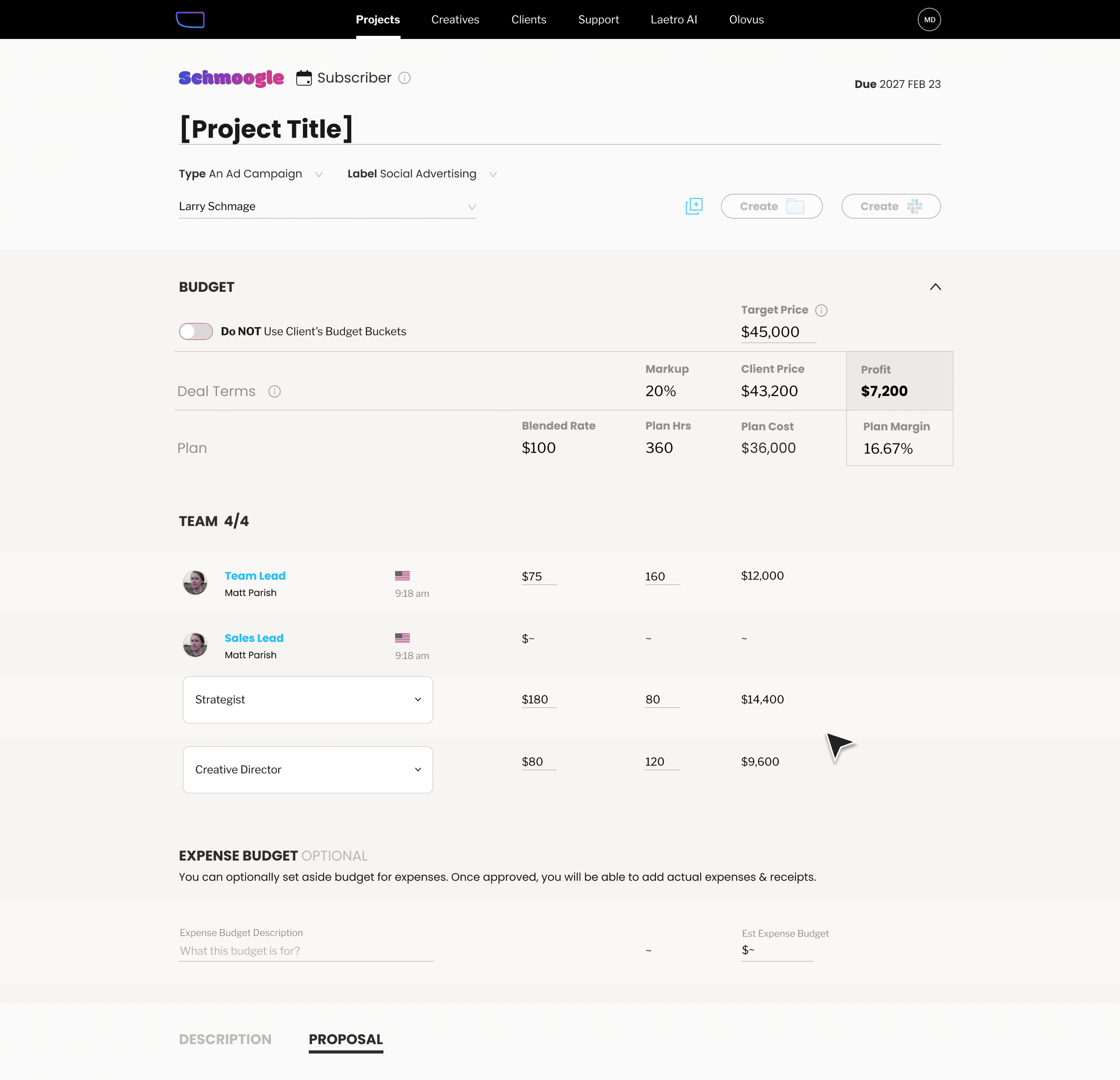This screenshot has height=1080, width=1120.
Task: Click the Create Slack channel button
Action: (890, 206)
